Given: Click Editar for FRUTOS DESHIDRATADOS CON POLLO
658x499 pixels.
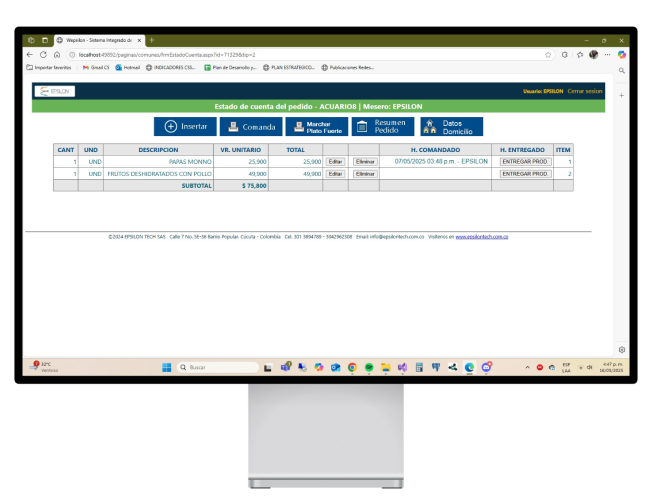Looking at the screenshot, I should point(336,173).
